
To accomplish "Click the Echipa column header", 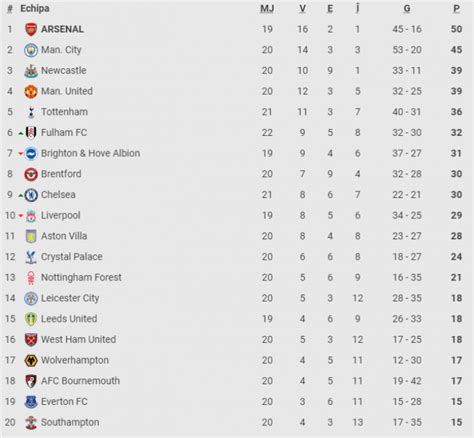I will coord(35,8).
